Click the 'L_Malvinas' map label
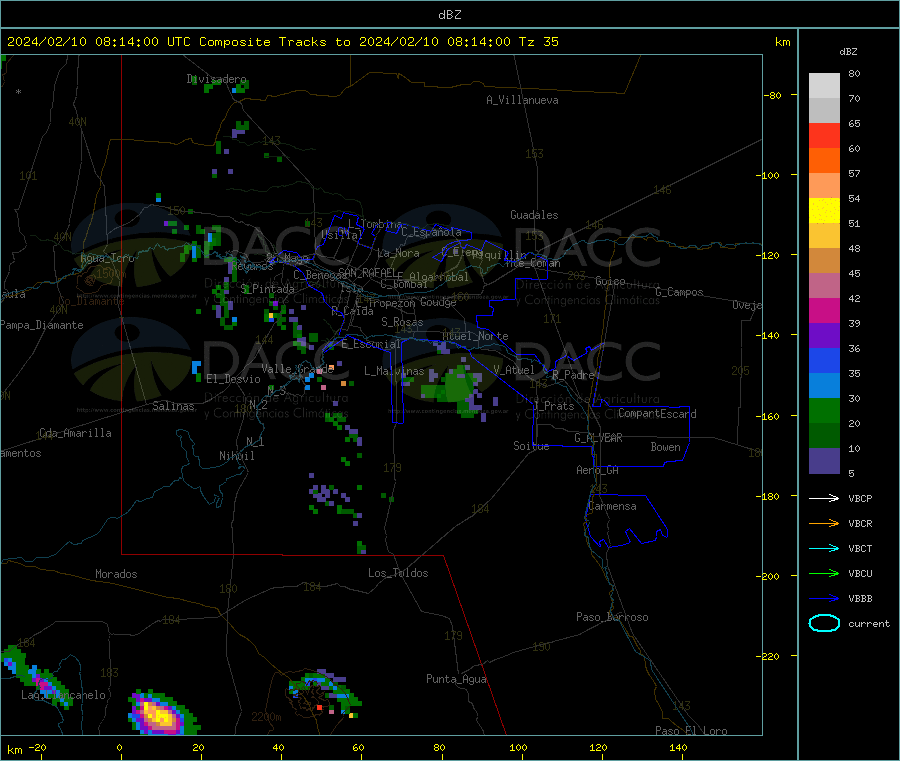900x761 pixels. (394, 371)
